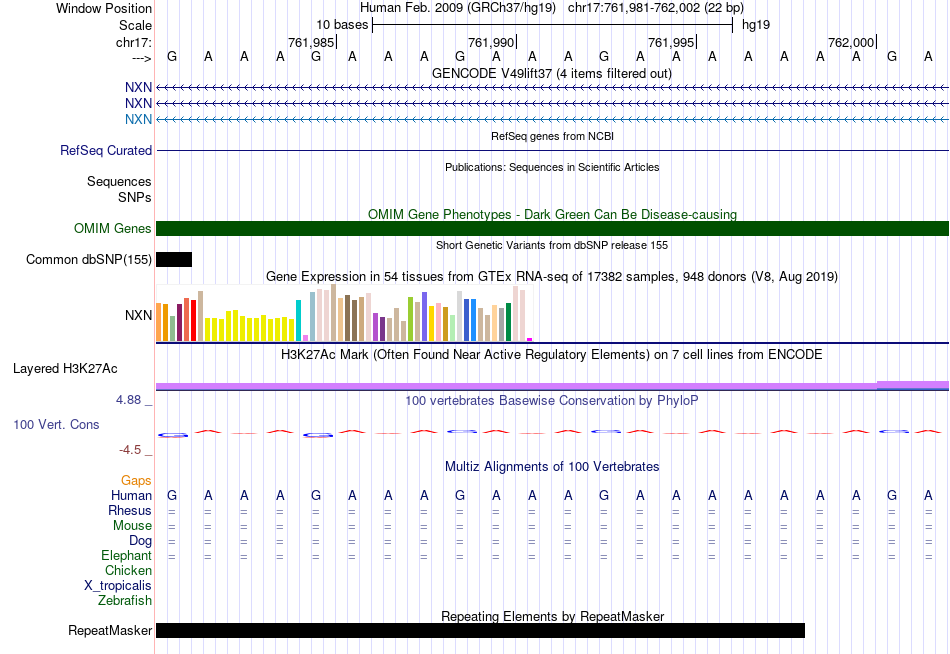Click the RepeatMasker track label
The height and width of the screenshot is (654, 950).
[110, 631]
